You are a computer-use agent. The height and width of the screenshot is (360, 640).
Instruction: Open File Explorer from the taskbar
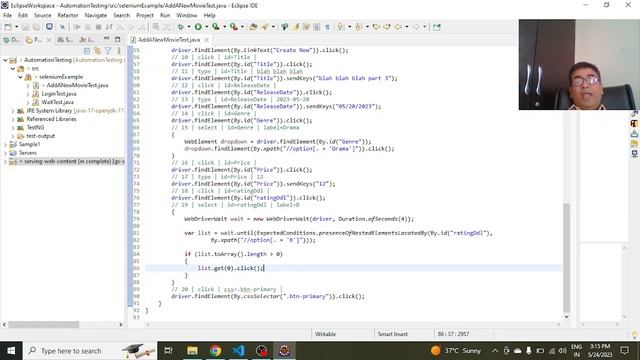click(192, 351)
